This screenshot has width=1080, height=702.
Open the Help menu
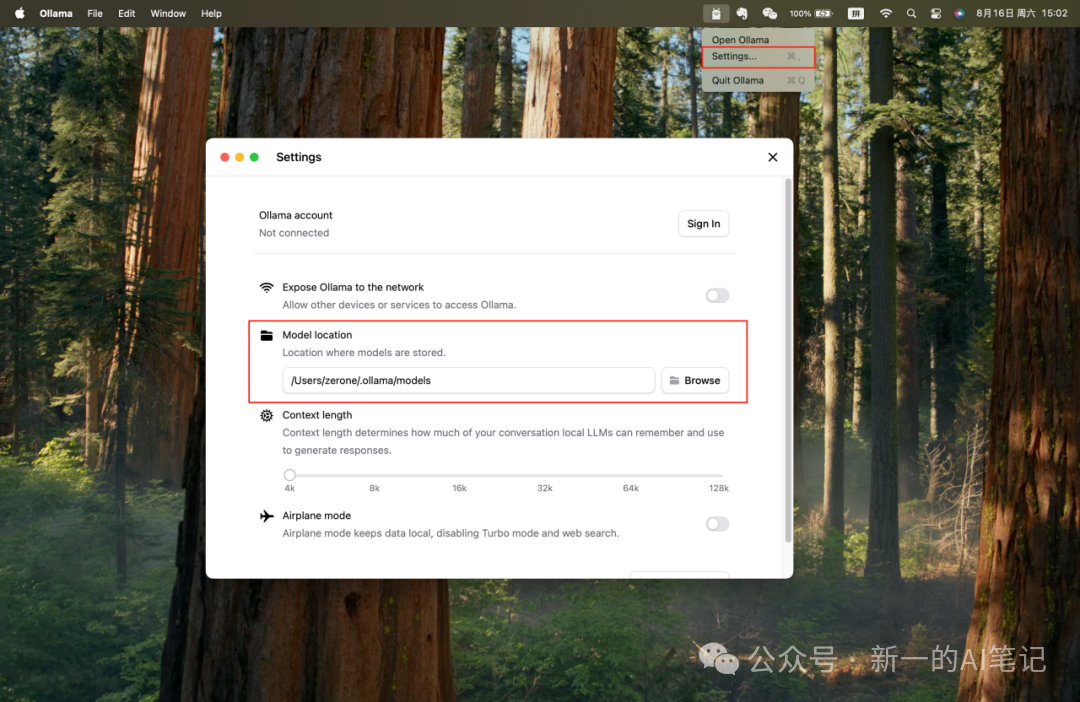[x=211, y=13]
